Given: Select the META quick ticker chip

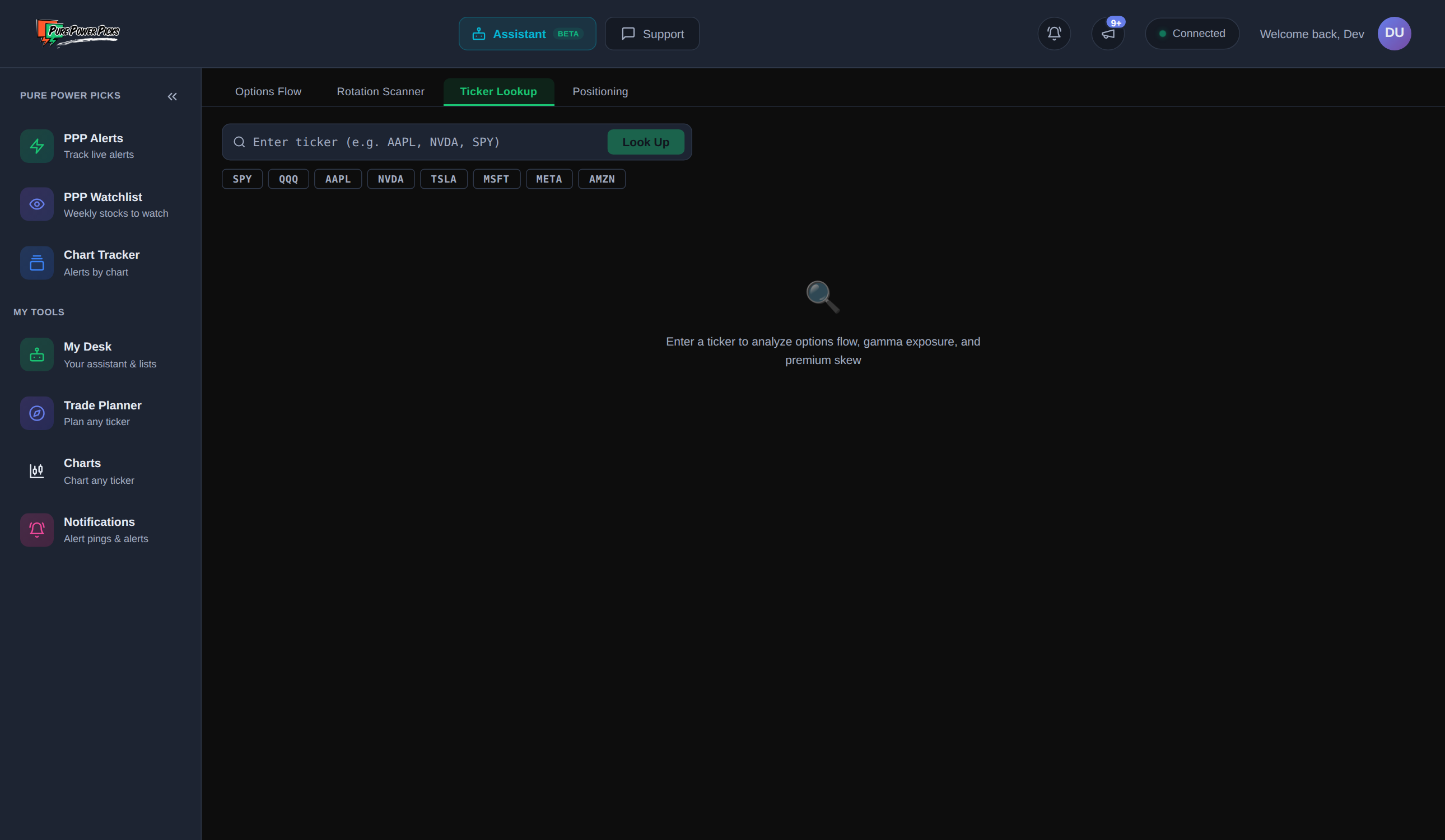Looking at the screenshot, I should pyautogui.click(x=549, y=179).
